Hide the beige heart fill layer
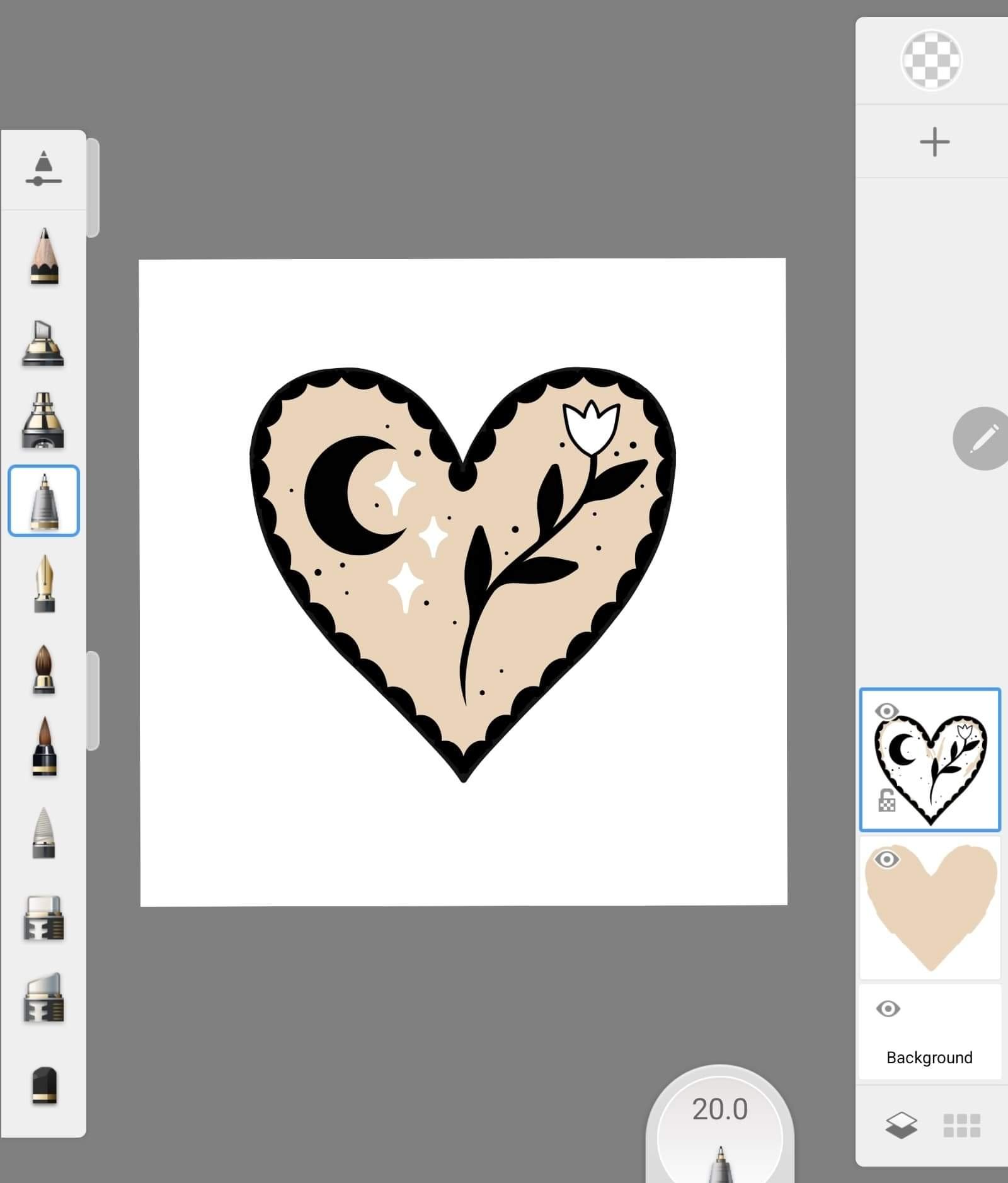This screenshot has width=1008, height=1183. (x=886, y=859)
